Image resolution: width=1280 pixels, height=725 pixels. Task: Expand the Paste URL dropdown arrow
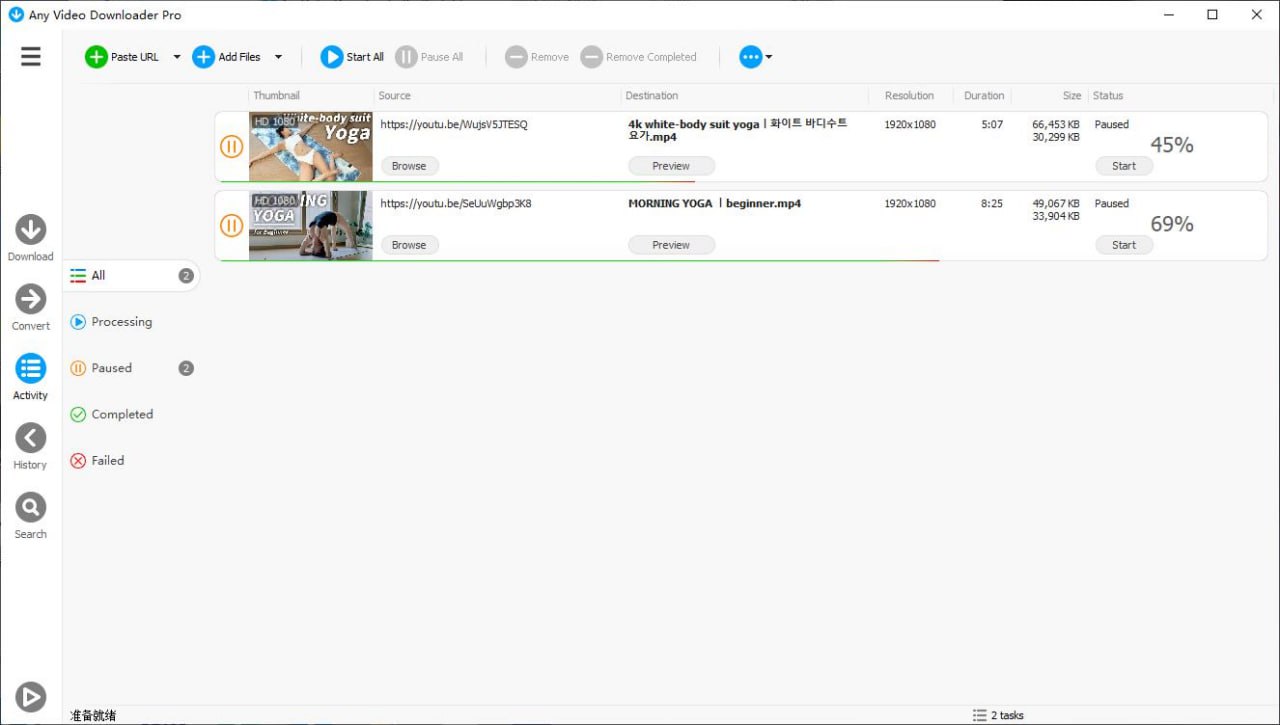coord(176,57)
